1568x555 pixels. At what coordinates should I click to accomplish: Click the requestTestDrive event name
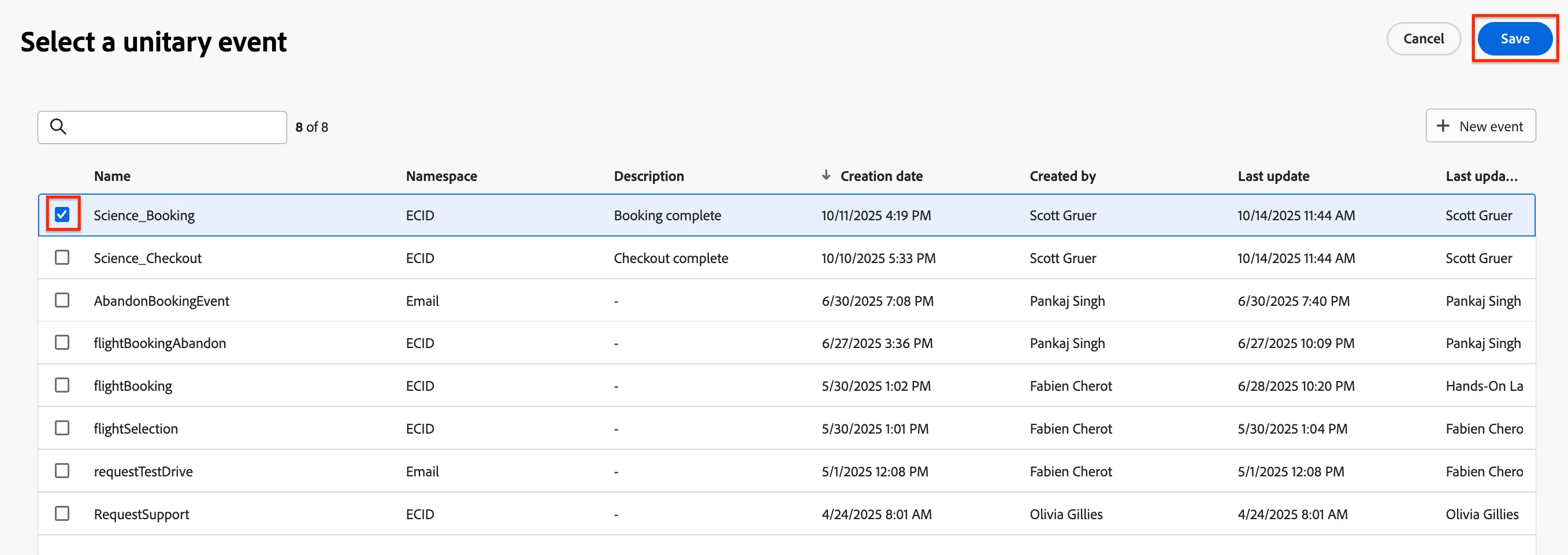tap(143, 471)
